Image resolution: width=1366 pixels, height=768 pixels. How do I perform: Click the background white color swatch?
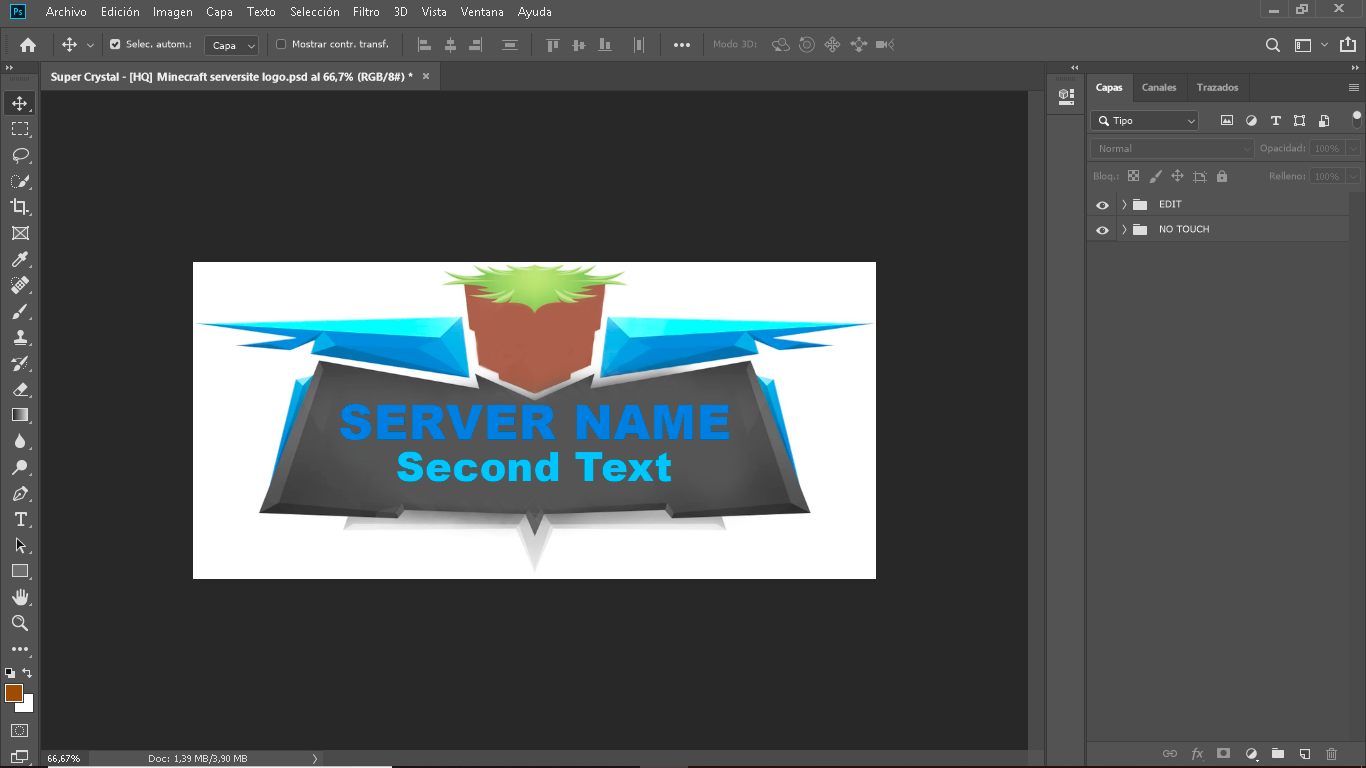pyautogui.click(x=27, y=705)
